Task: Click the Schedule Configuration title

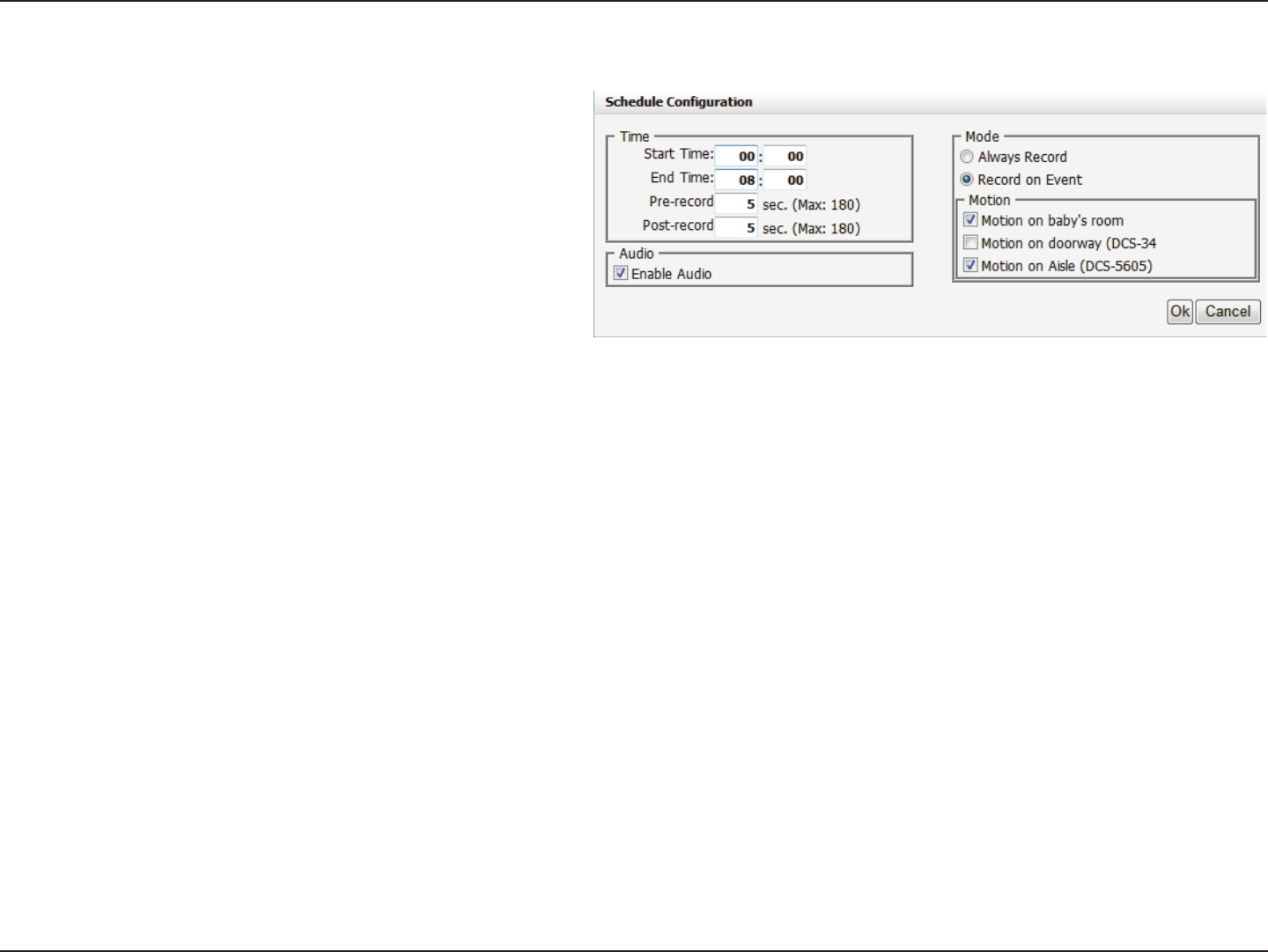Action: coord(679,102)
